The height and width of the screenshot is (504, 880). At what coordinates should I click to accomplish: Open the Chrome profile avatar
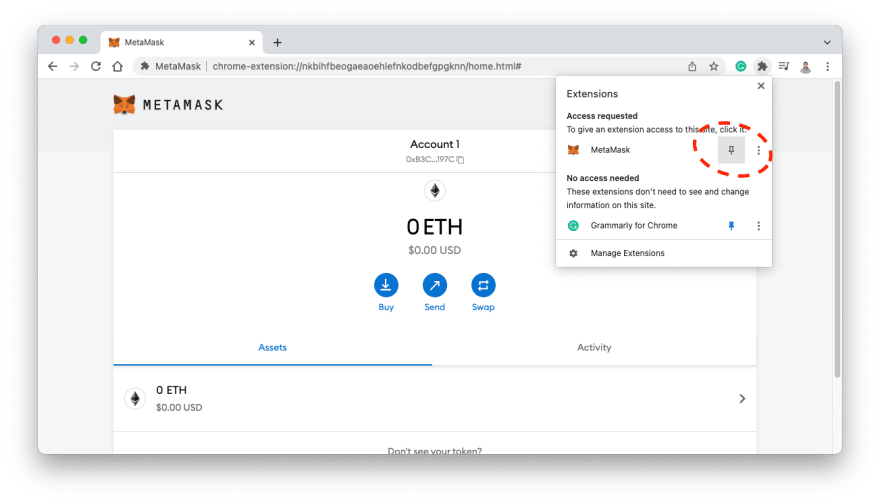[x=805, y=67]
